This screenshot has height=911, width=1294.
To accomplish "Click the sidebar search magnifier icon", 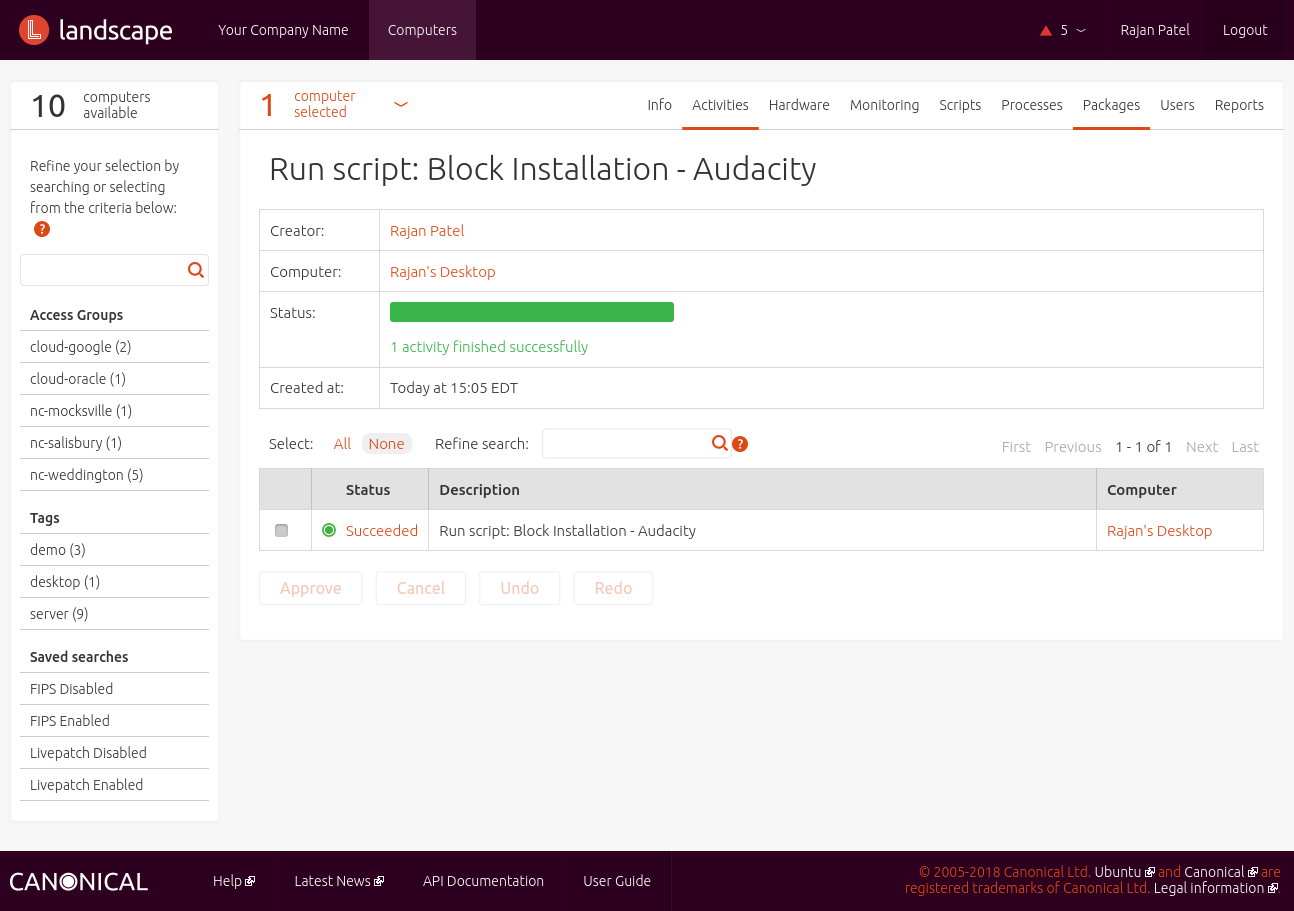I will click(x=196, y=270).
